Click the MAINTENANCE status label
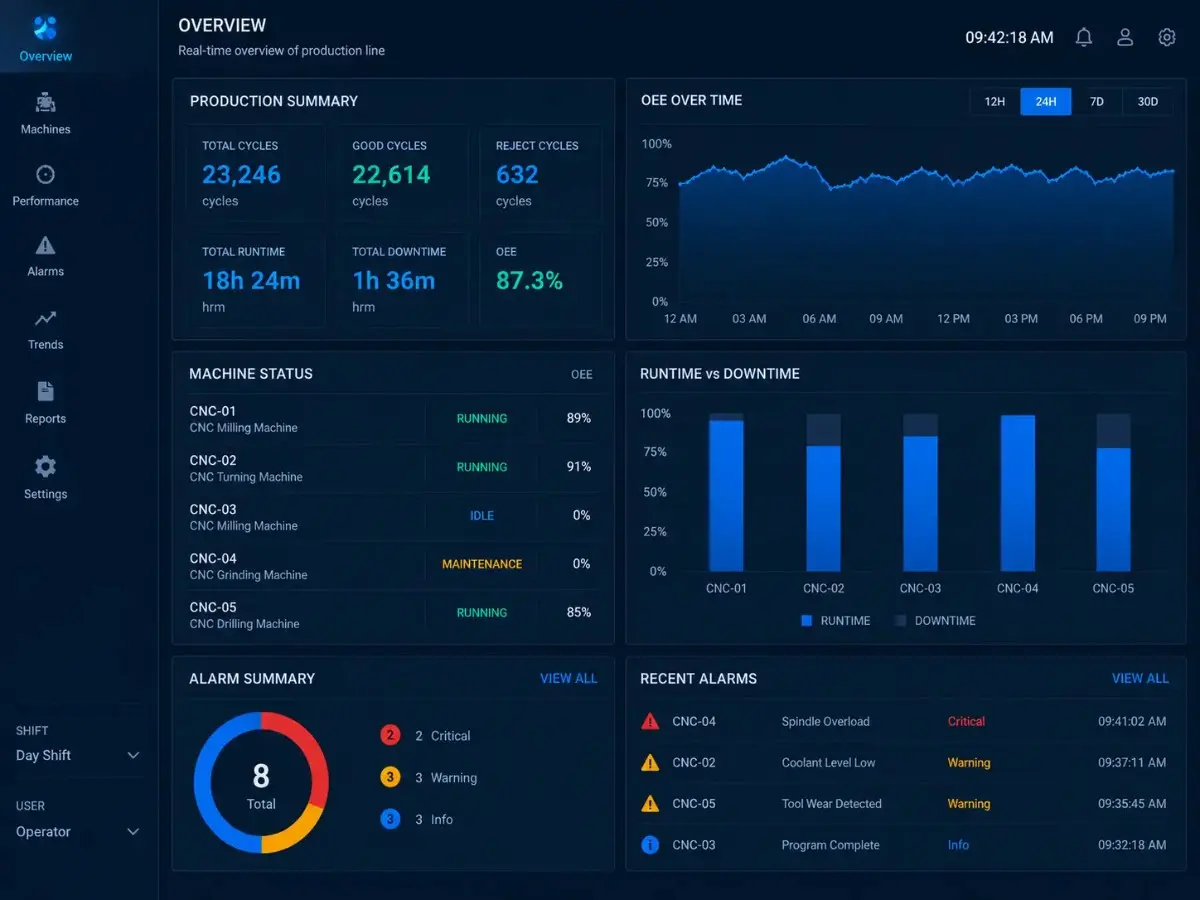 [482, 564]
